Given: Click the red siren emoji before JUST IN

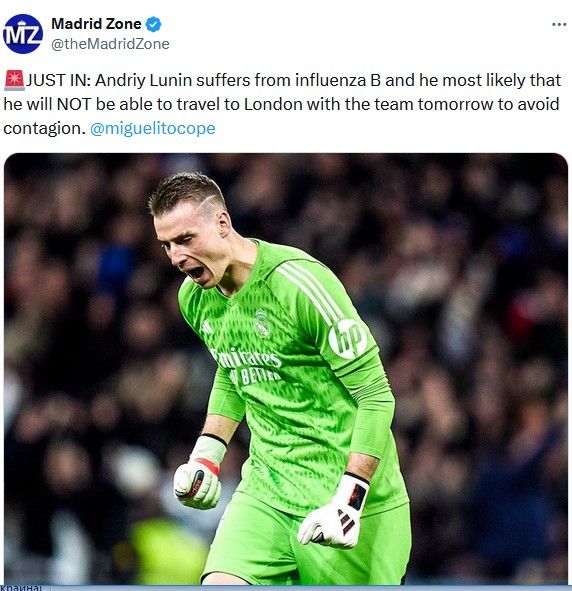Looking at the screenshot, I should (x=14, y=80).
